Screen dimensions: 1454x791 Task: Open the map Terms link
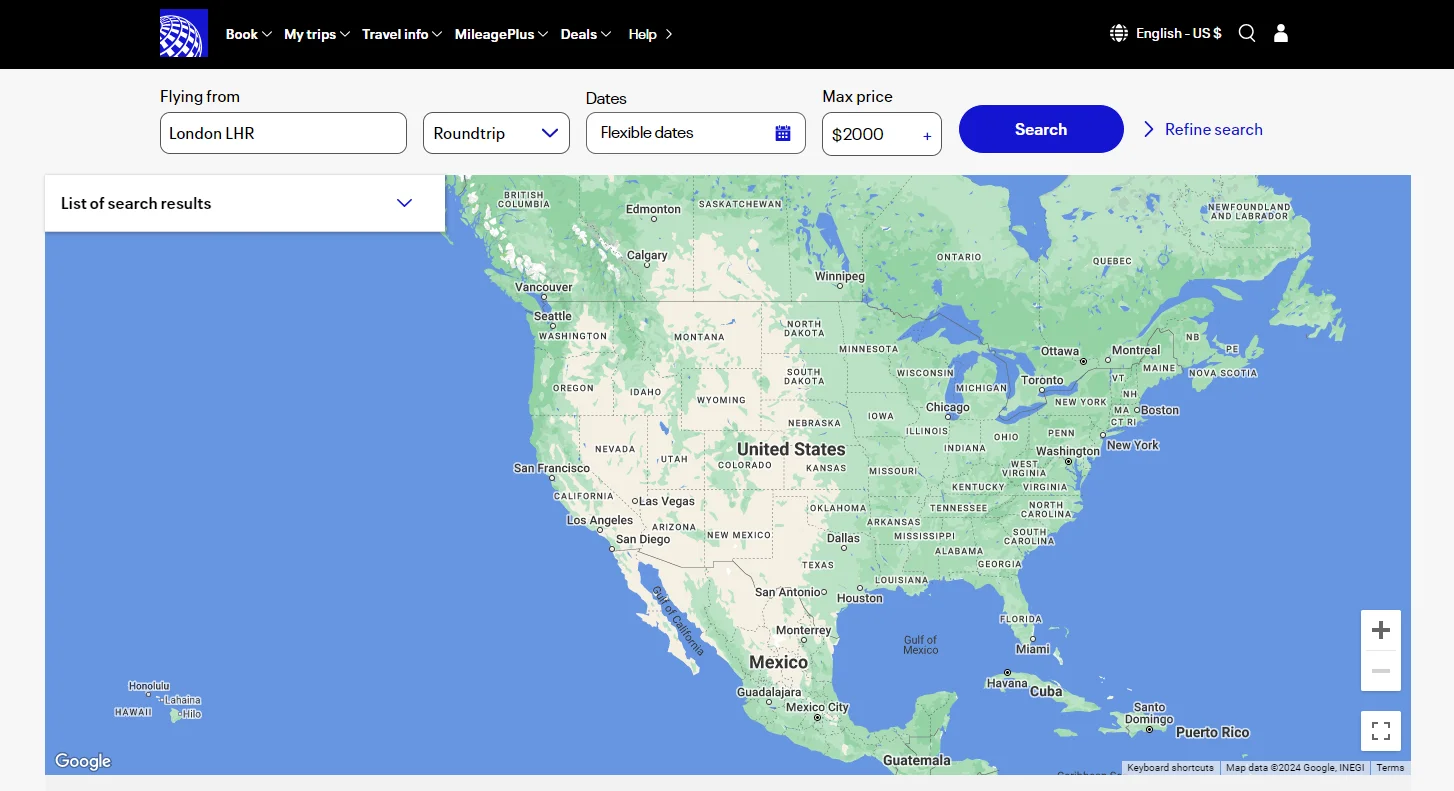tap(1390, 768)
